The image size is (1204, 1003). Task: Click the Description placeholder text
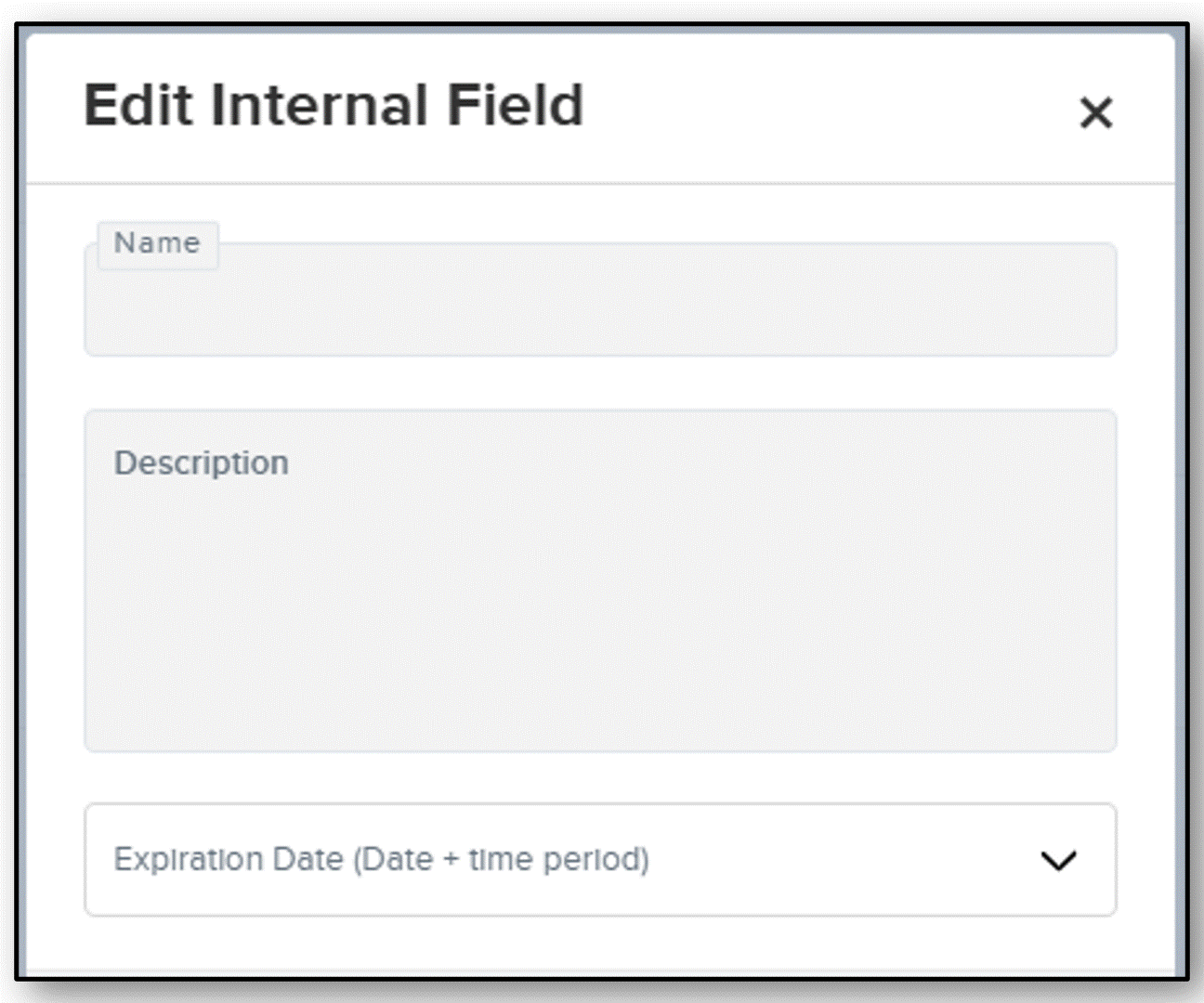coord(202,462)
